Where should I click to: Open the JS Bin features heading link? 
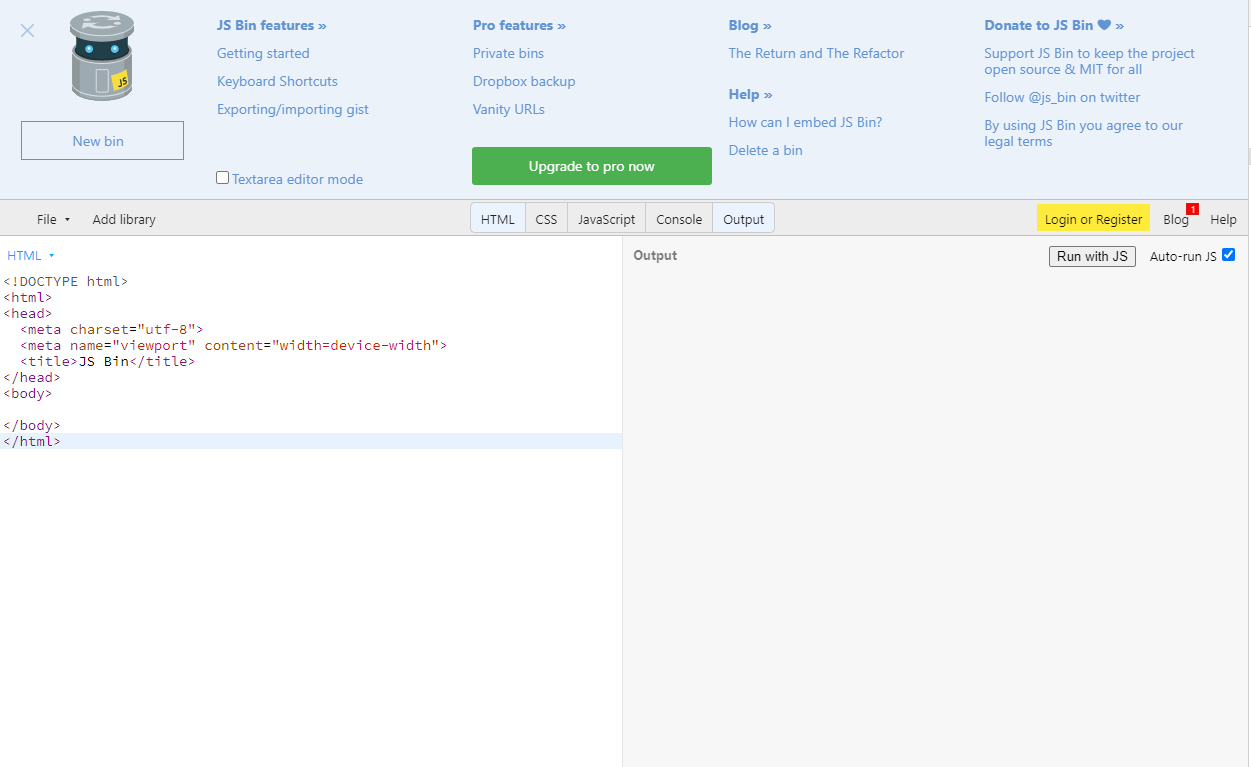click(272, 25)
